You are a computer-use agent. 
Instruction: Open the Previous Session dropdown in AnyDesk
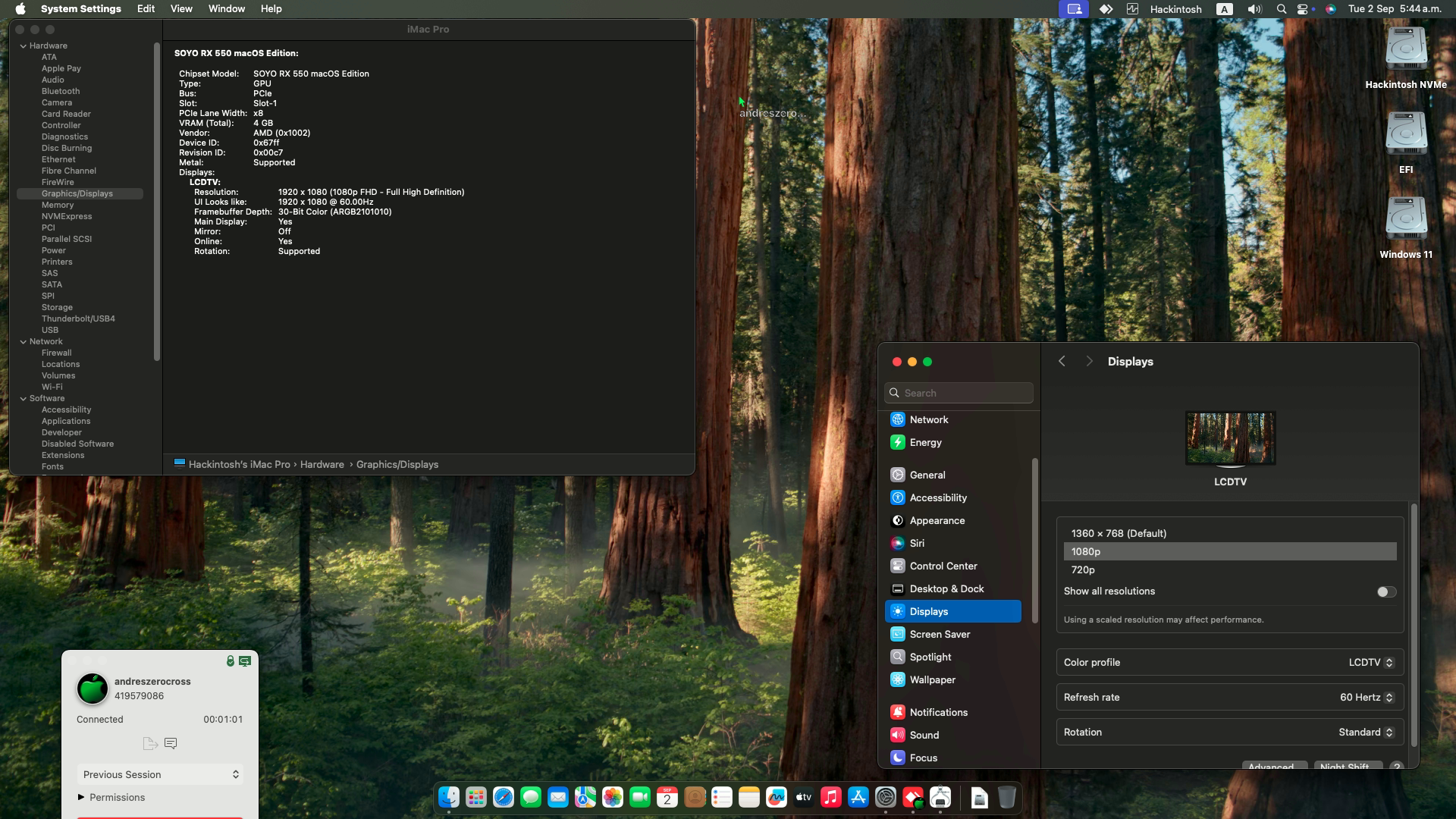[x=160, y=774]
